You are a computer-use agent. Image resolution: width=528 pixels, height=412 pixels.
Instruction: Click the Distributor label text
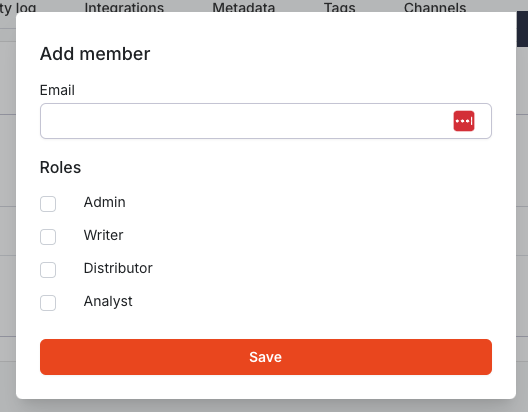point(118,268)
